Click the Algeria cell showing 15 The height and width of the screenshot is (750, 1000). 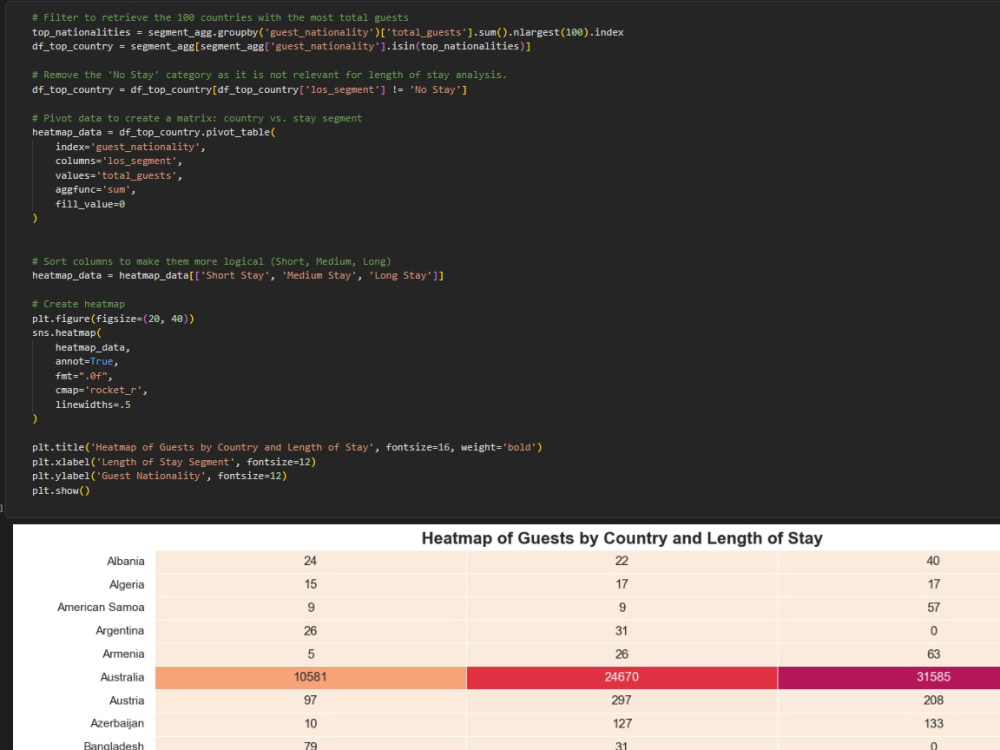point(311,584)
